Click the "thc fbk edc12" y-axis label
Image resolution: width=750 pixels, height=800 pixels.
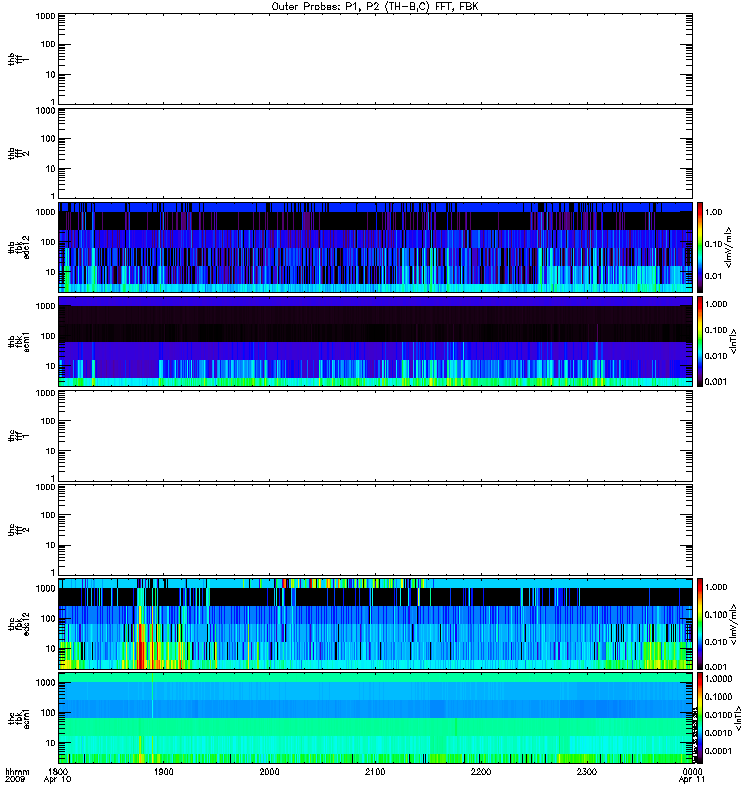pyautogui.click(x=19, y=624)
